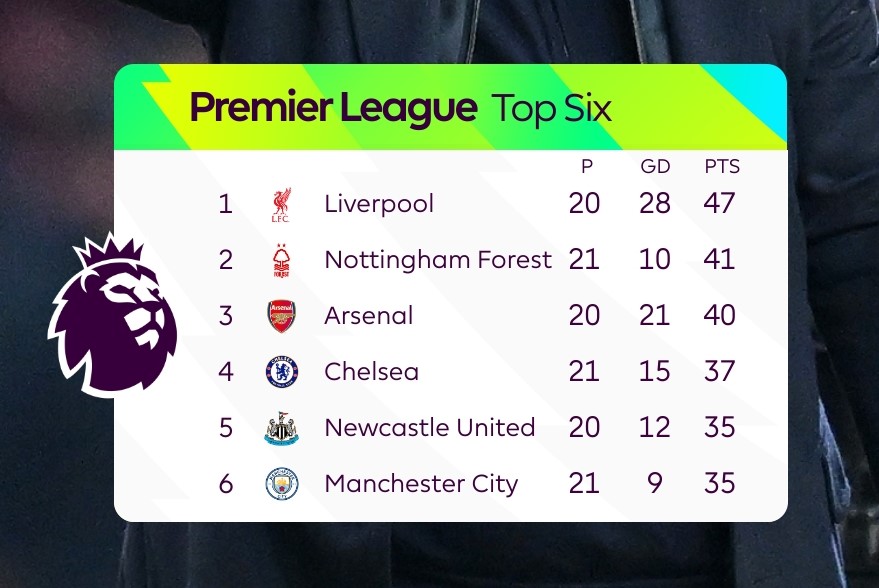The height and width of the screenshot is (588, 879).
Task: Select Chelsea team name
Action: (x=371, y=372)
